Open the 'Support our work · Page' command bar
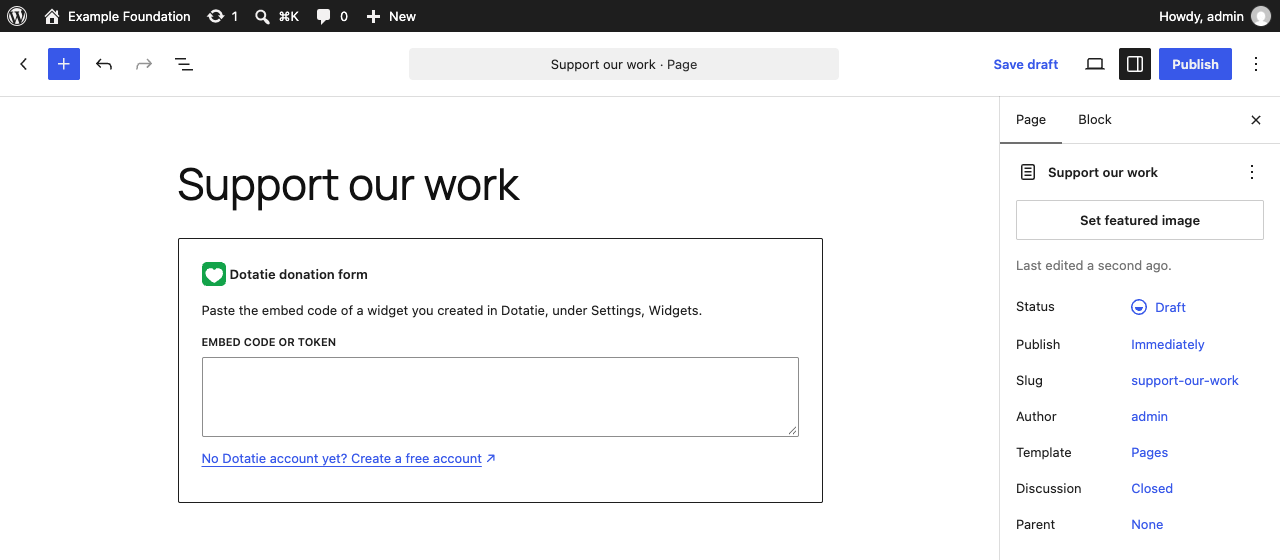1280x560 pixels. point(624,64)
